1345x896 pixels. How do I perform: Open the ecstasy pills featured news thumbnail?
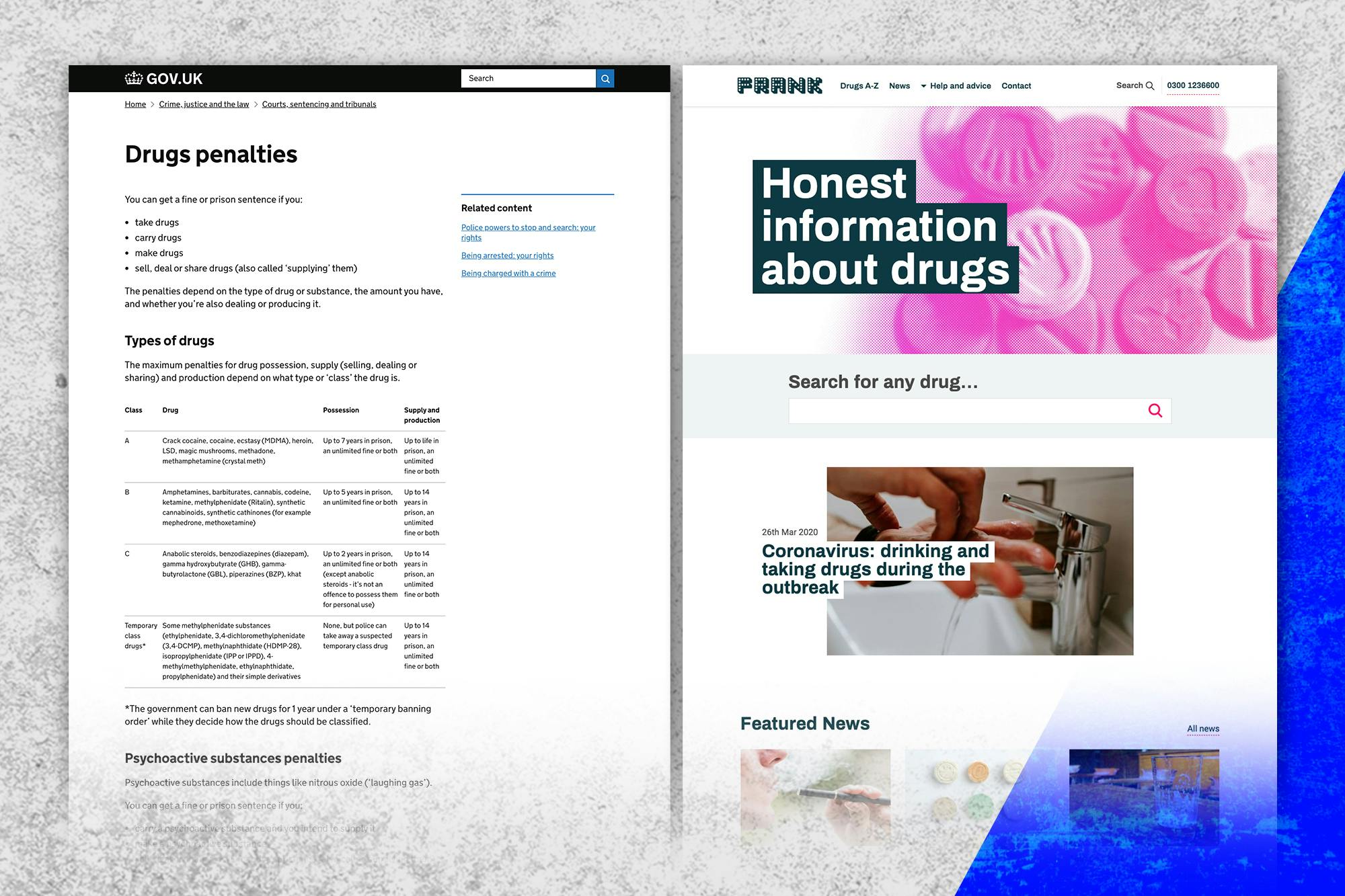point(979,797)
